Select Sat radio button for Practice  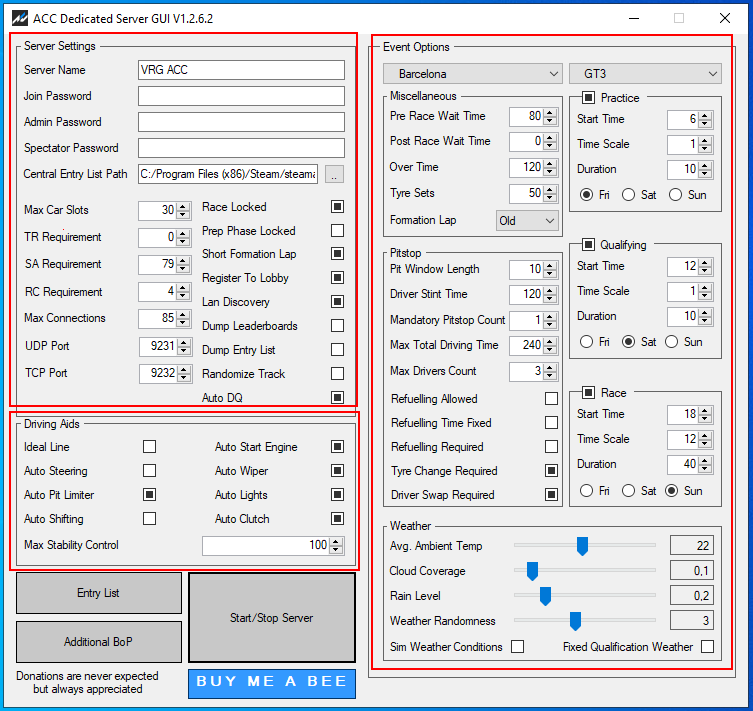coord(629,195)
